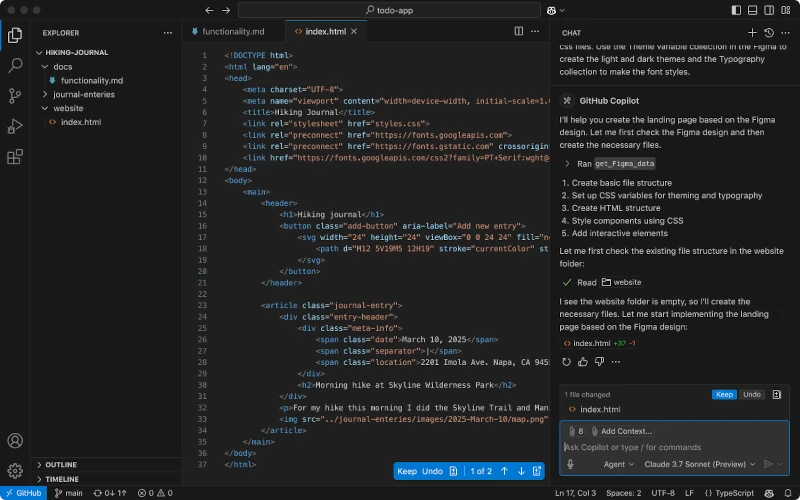Open the Customize Layout icon
Image resolution: width=800 pixels, height=500 pixels.
tap(785, 10)
